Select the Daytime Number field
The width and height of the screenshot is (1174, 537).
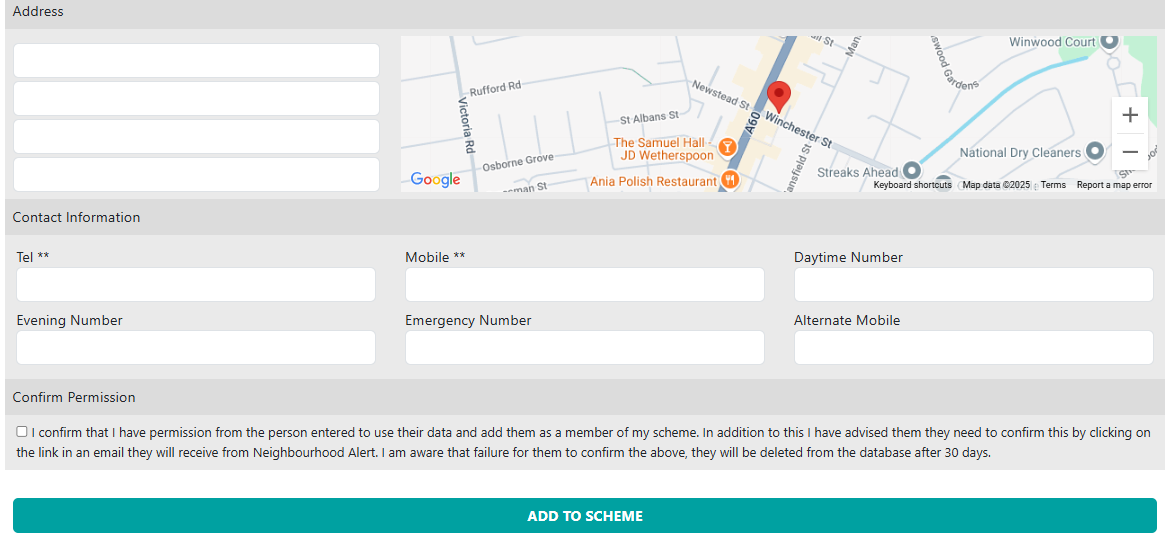pos(973,284)
